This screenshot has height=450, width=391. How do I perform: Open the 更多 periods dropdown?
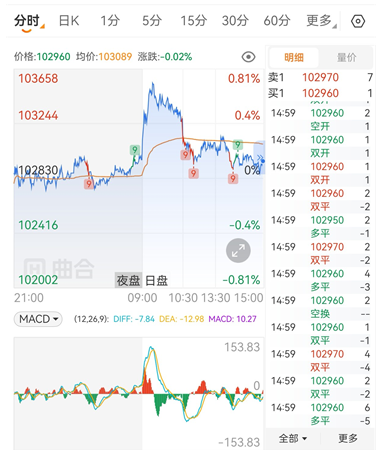[320, 21]
